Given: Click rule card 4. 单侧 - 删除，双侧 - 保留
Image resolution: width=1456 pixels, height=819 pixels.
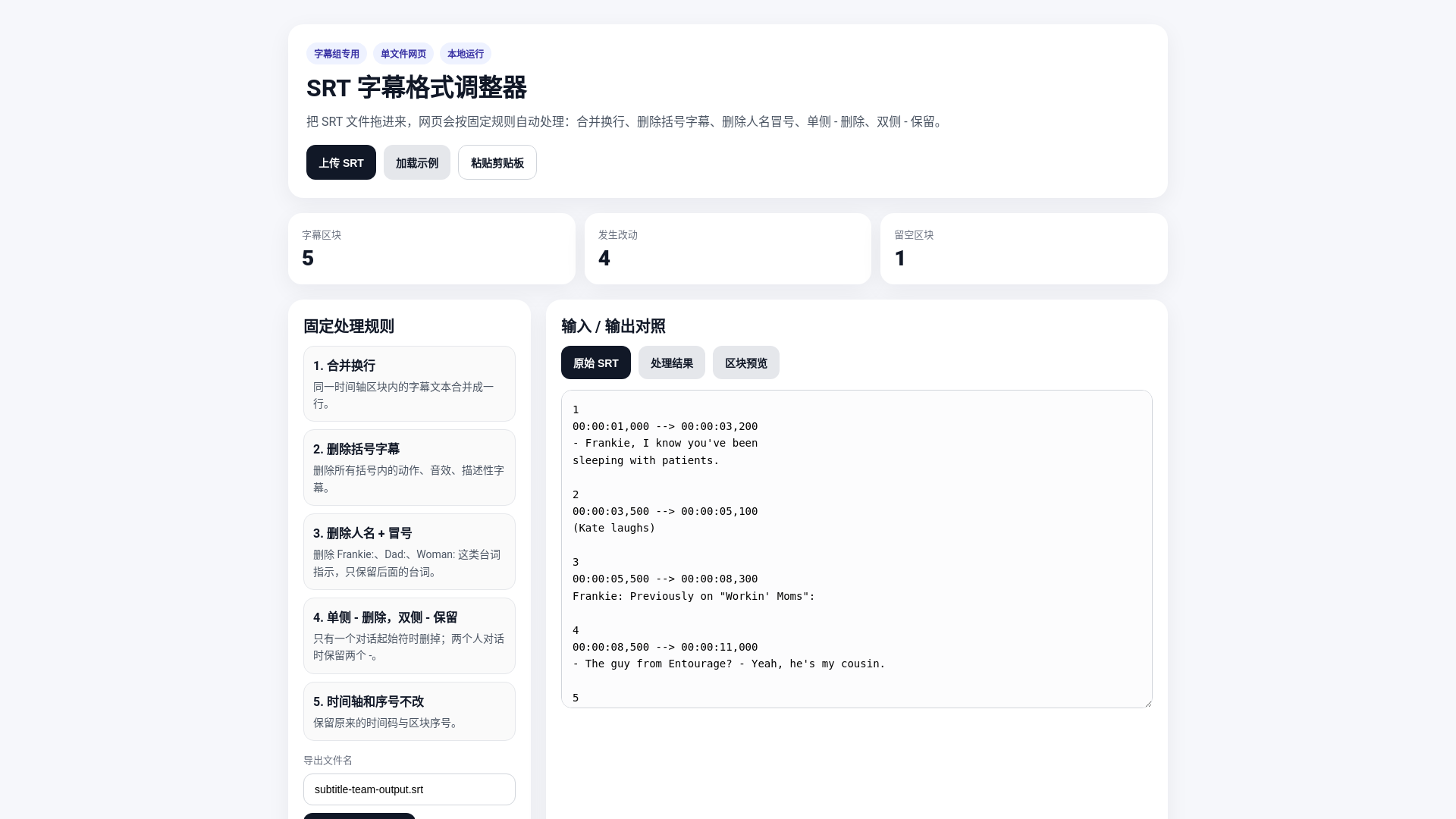Looking at the screenshot, I should (x=409, y=635).
